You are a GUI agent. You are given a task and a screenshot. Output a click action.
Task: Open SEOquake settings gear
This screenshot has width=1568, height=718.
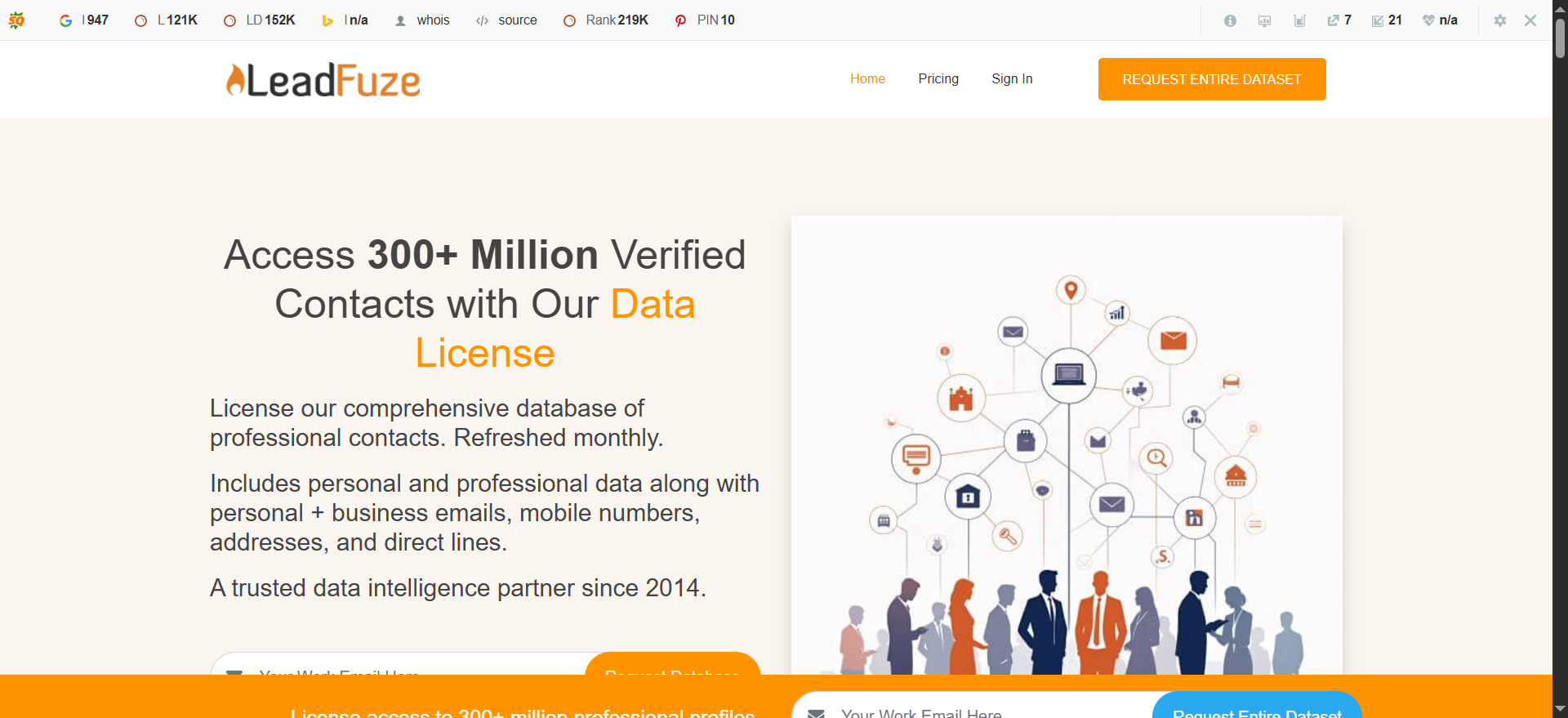click(1500, 20)
